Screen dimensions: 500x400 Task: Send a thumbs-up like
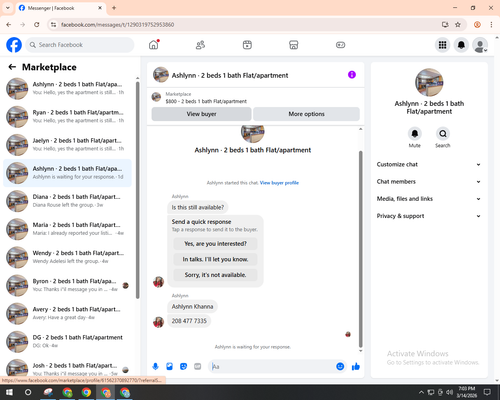356,367
